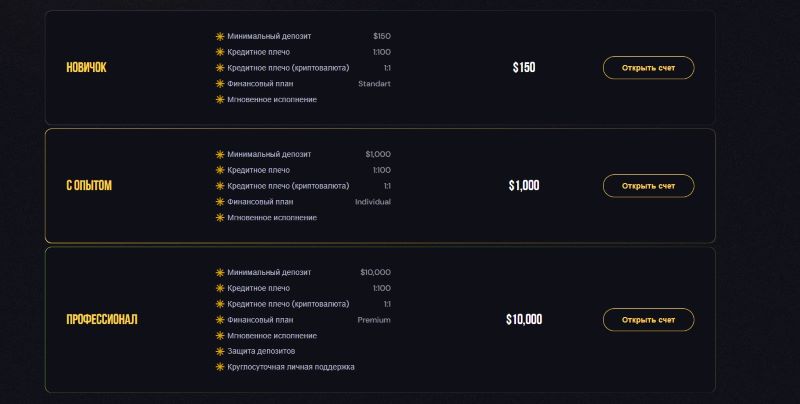Click the large $150 price label

click(x=524, y=68)
